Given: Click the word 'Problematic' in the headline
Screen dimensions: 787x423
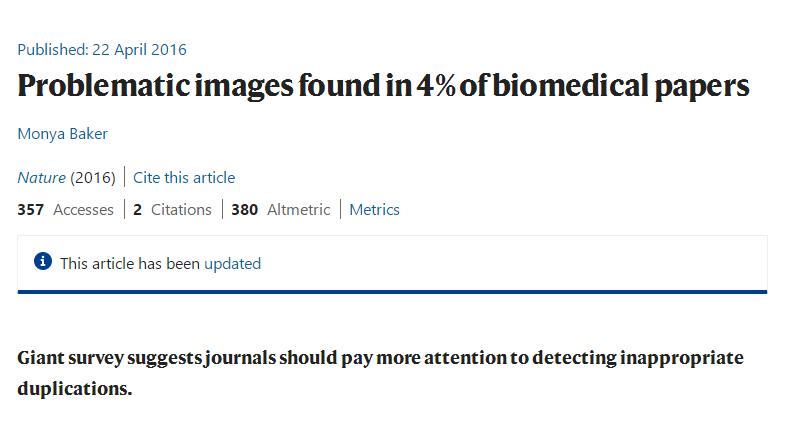Looking at the screenshot, I should coord(103,86).
